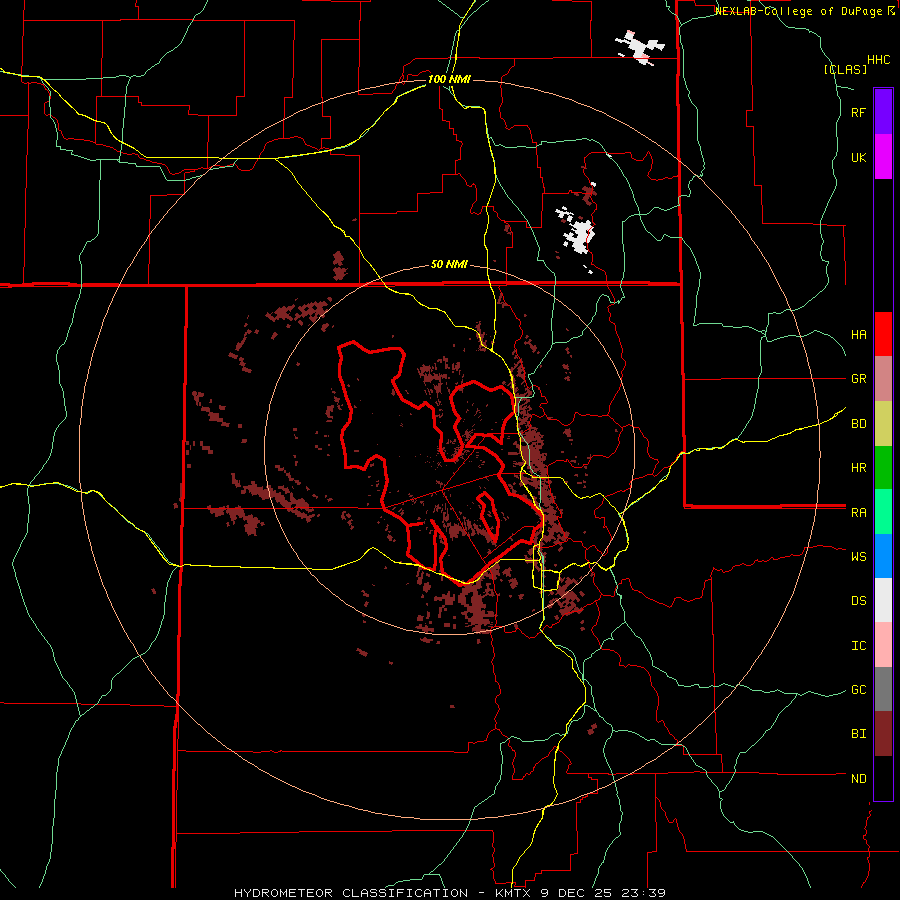Click the ND black legend swatch
900x900 pixels.
883,778
